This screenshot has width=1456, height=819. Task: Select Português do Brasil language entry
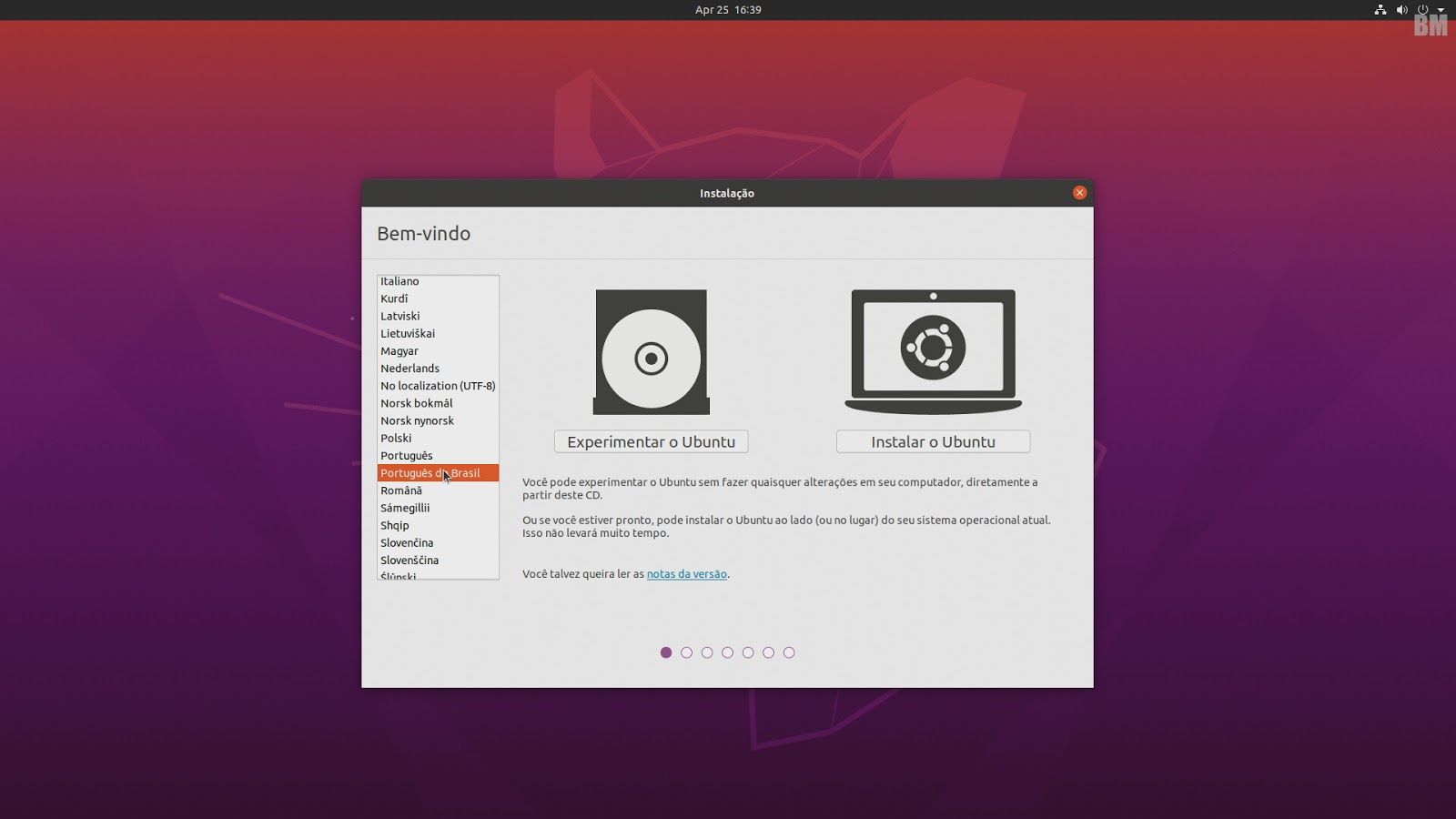click(430, 473)
